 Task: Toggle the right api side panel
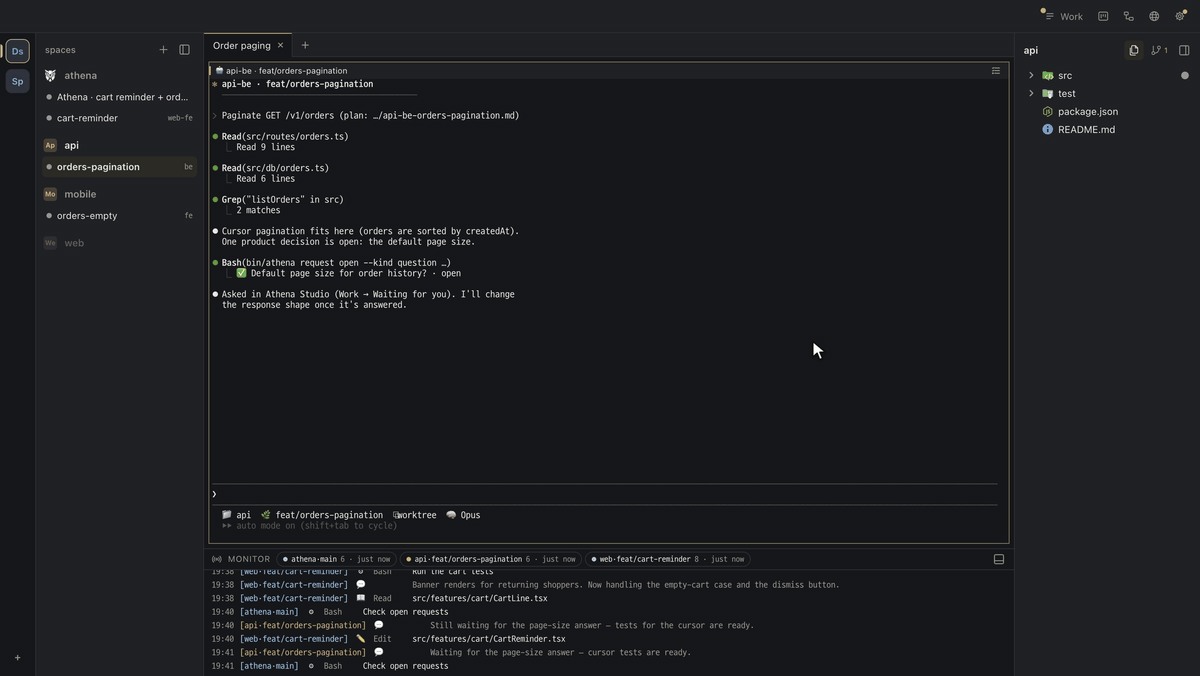click(x=1184, y=50)
